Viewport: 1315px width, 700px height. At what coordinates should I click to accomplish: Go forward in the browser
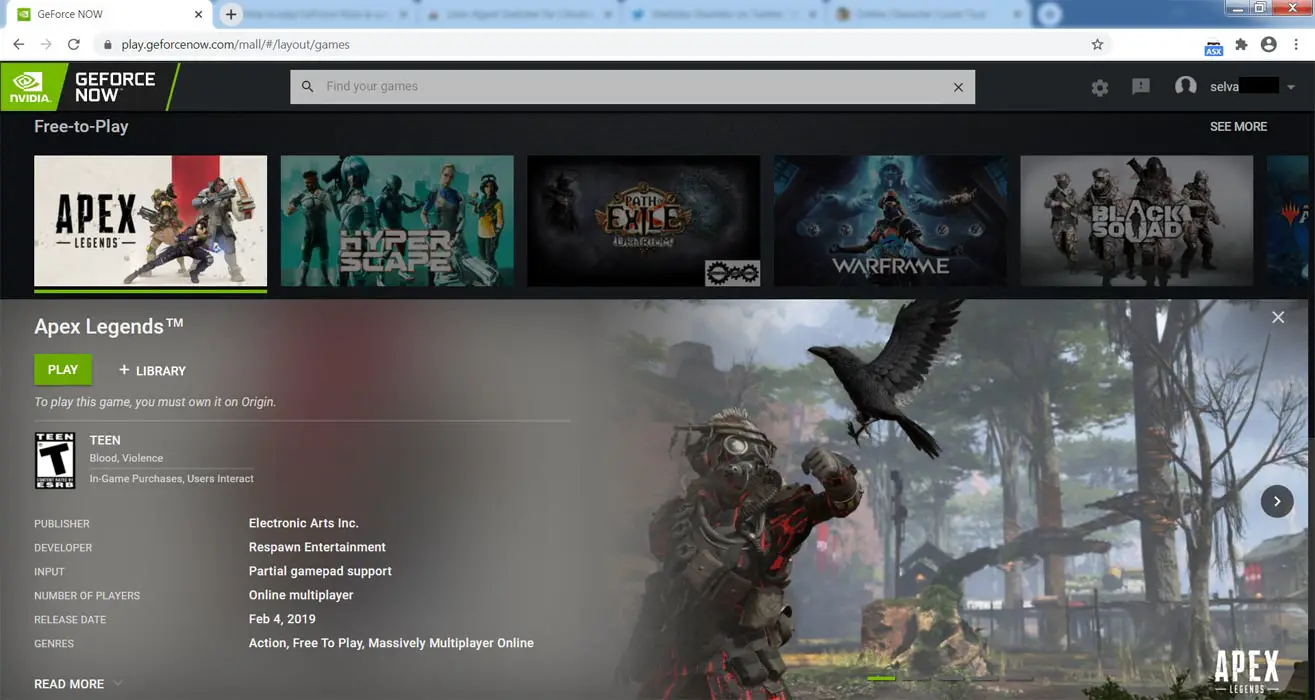click(x=46, y=44)
